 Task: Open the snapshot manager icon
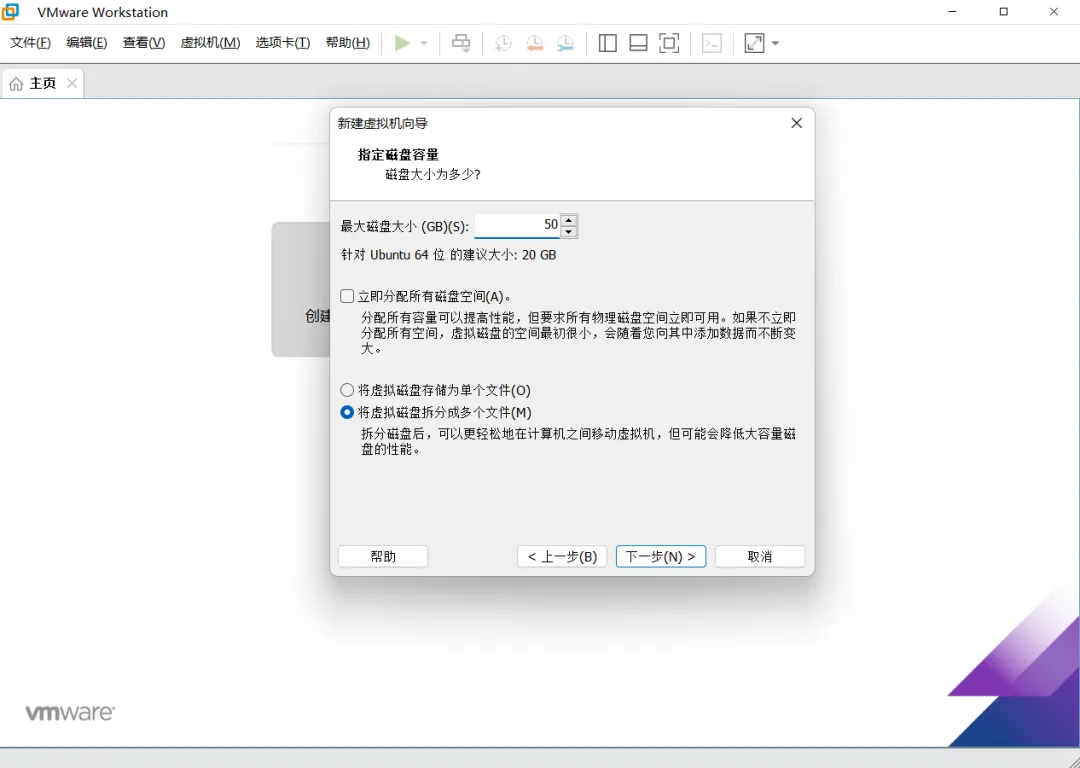click(x=565, y=43)
